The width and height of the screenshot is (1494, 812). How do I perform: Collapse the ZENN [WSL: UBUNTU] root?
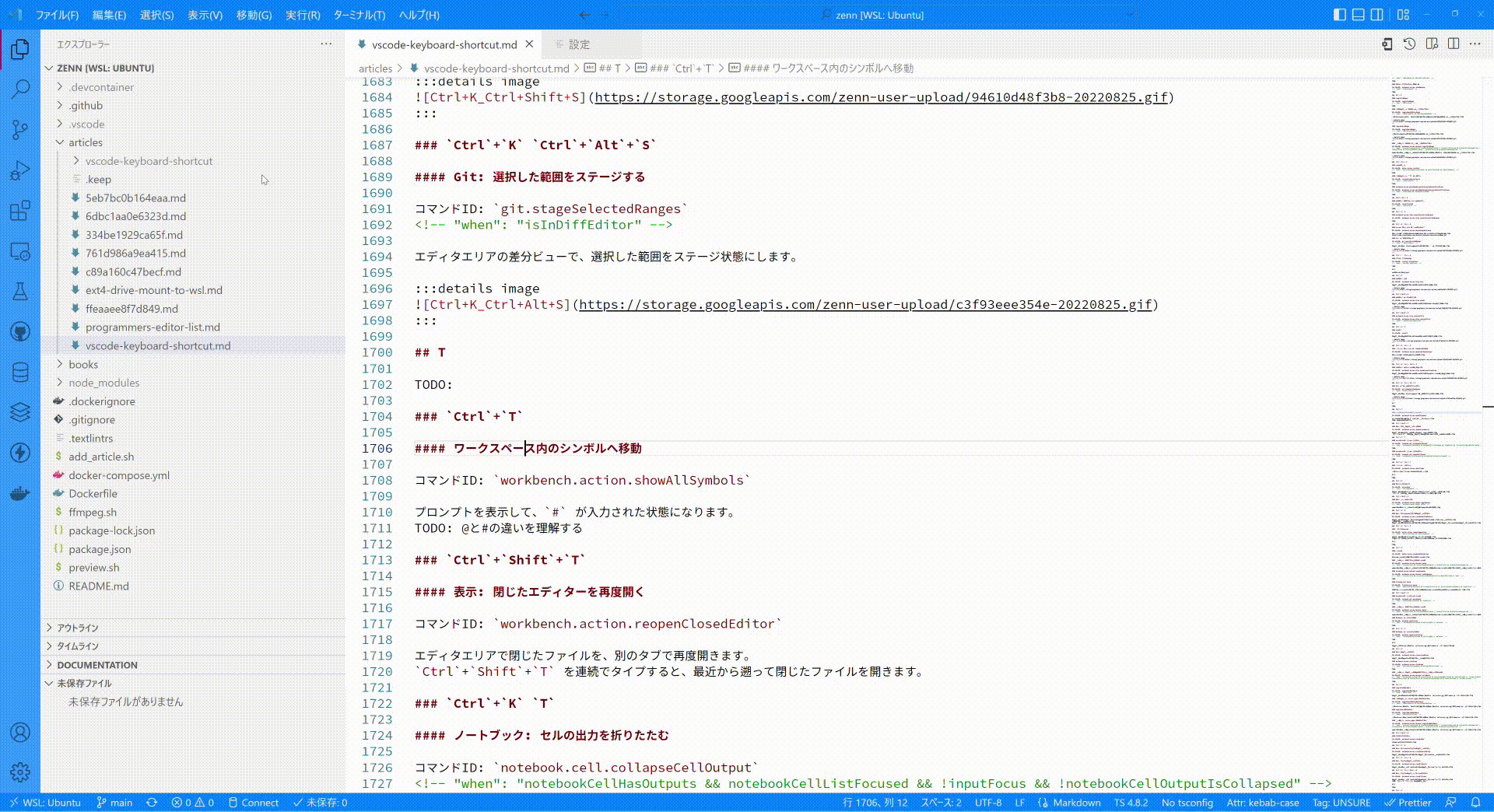[x=193, y=68]
